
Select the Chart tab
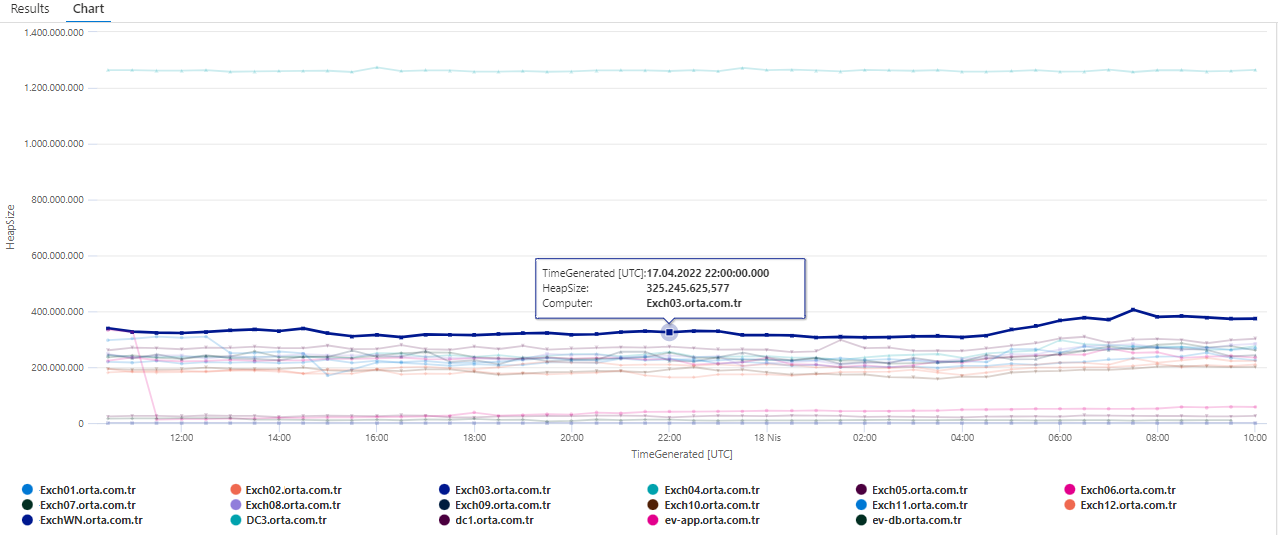89,9
